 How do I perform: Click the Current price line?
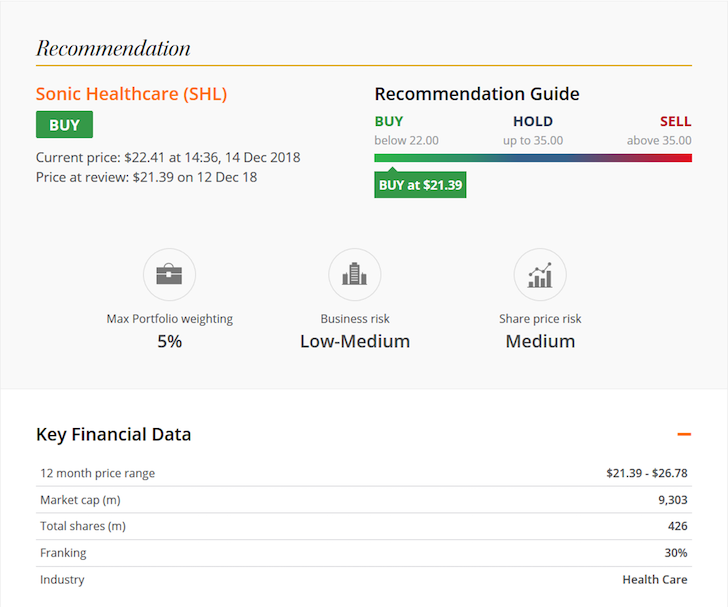168,157
